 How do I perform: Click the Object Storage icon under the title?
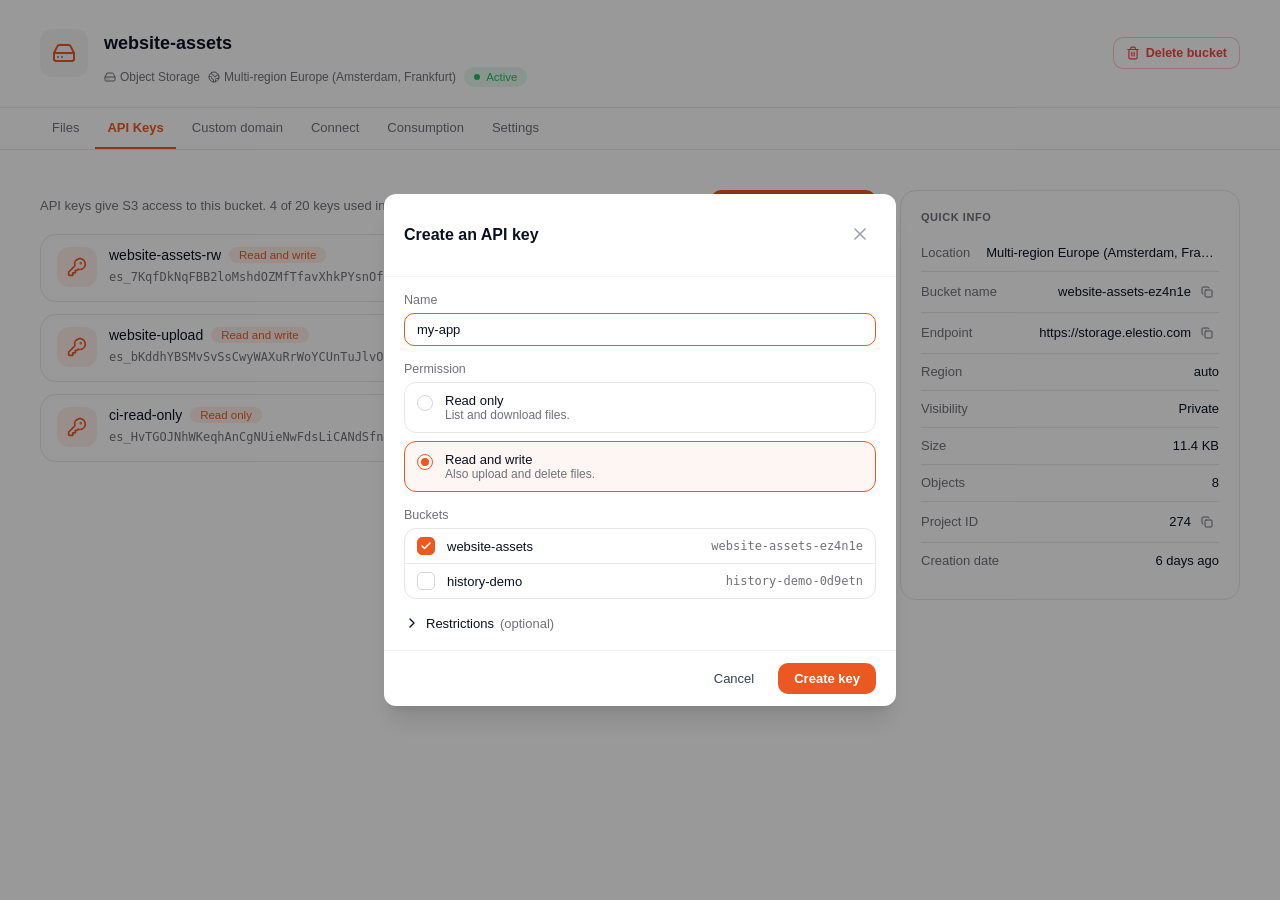(x=110, y=77)
